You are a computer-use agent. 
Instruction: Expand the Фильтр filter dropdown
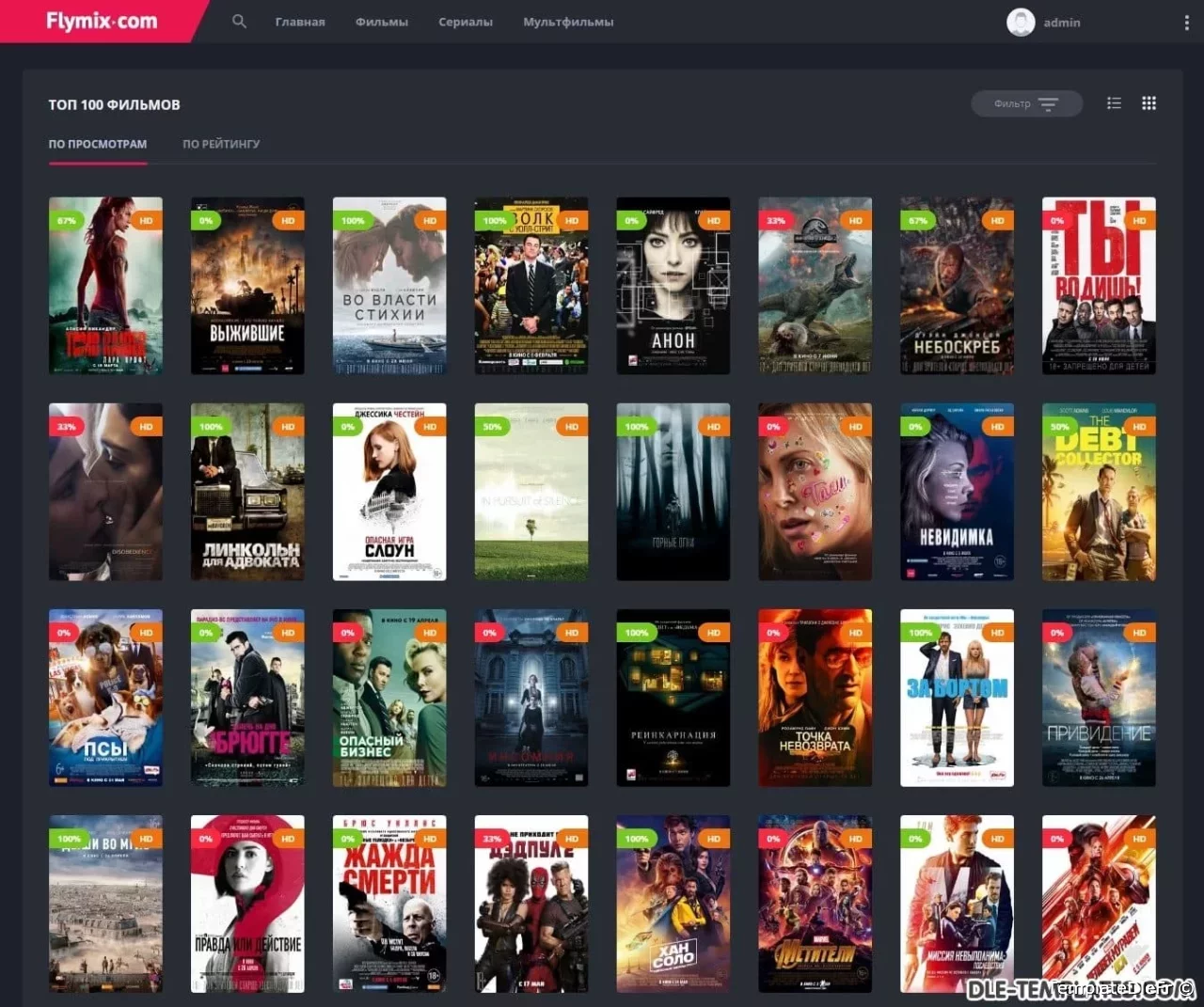(1026, 103)
